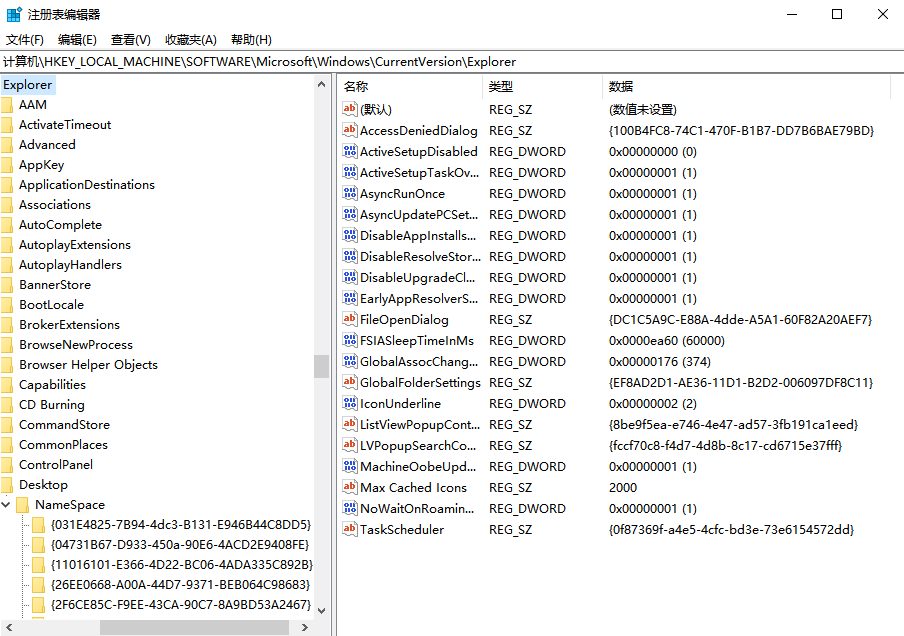904x636 pixels.
Task: Click the IconUnderline DWORD icon
Action: [349, 403]
